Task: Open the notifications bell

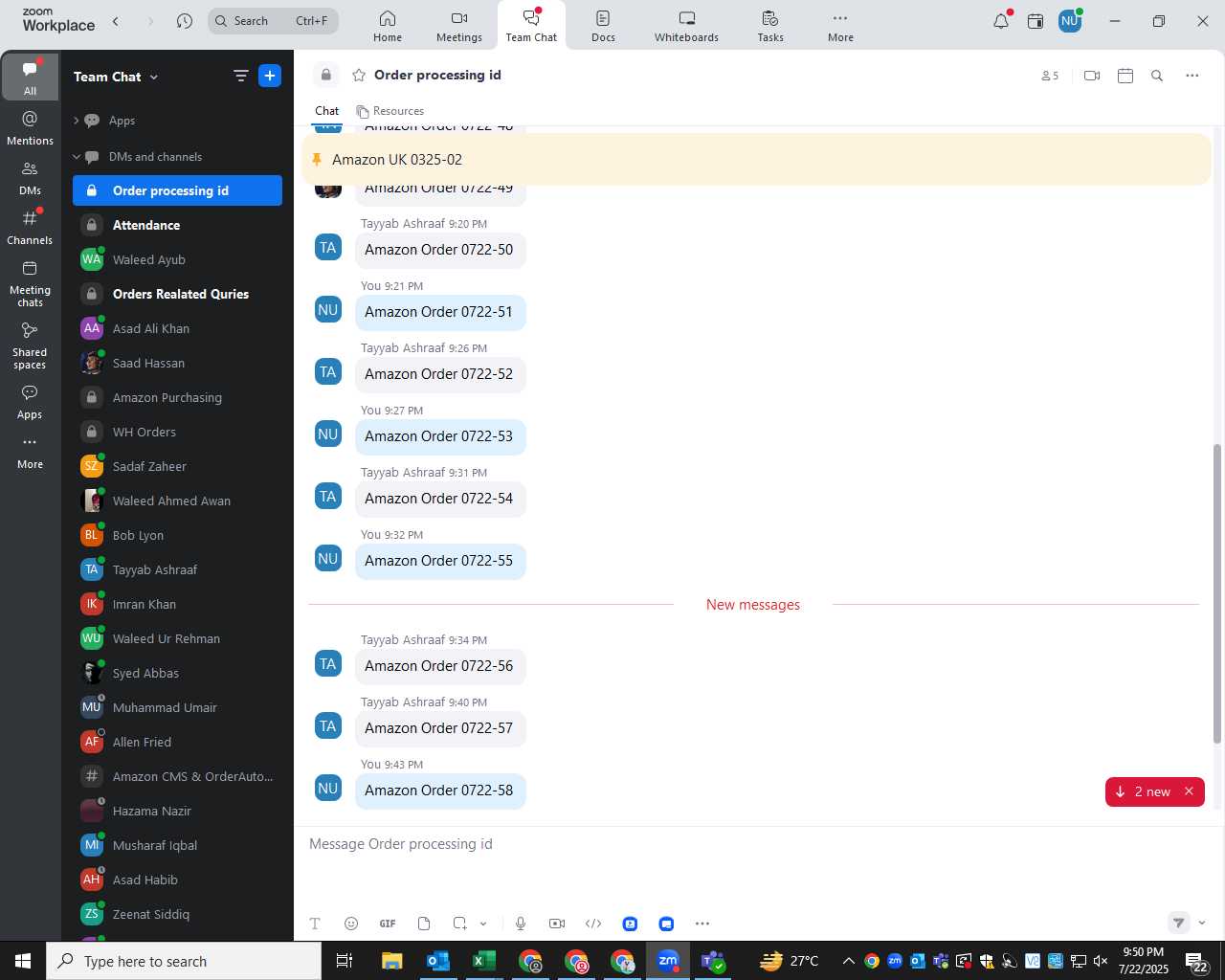Action: [x=1001, y=21]
